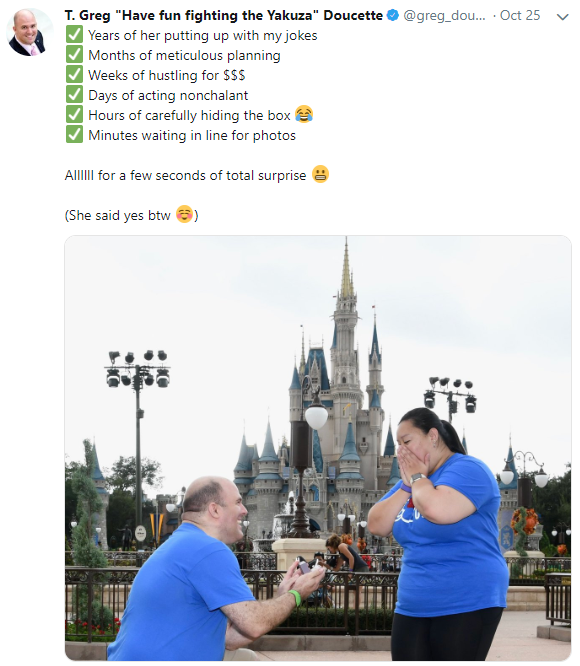Click the checkmark beside 'Hours of carefully hiding'
The height and width of the screenshot is (666, 580).
coord(74,114)
